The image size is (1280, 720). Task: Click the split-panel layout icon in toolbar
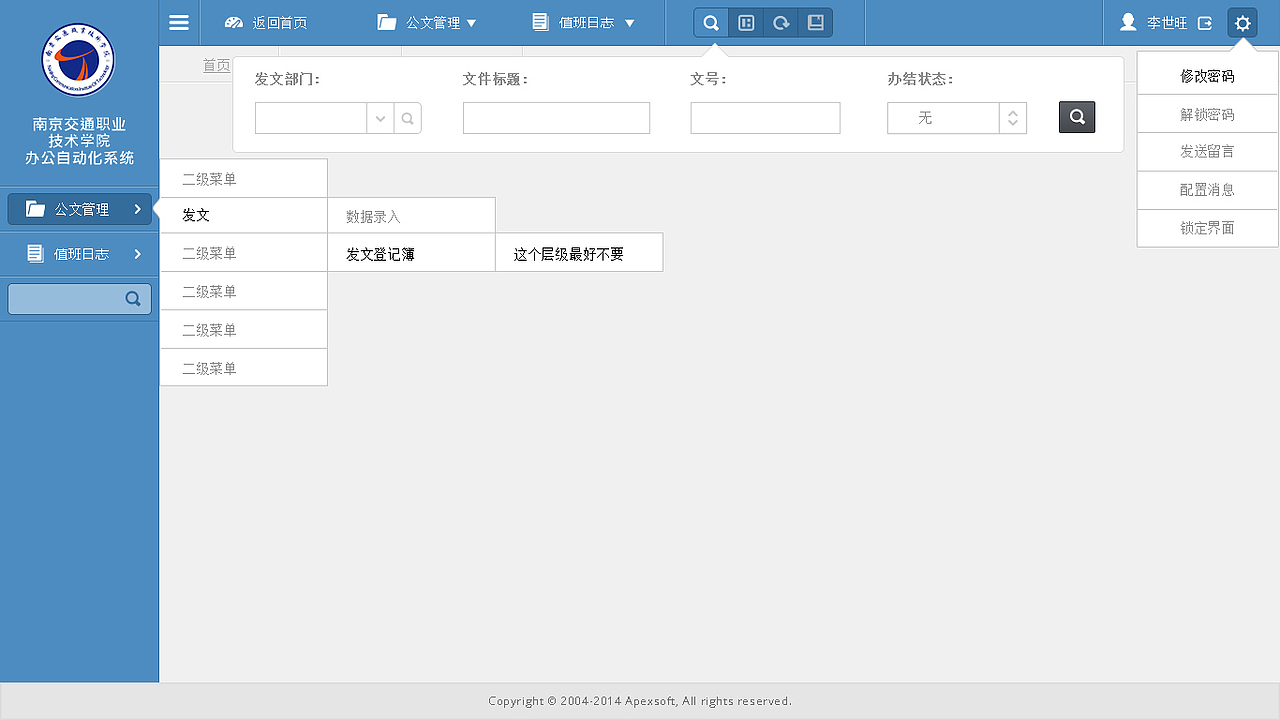pyautogui.click(x=745, y=21)
